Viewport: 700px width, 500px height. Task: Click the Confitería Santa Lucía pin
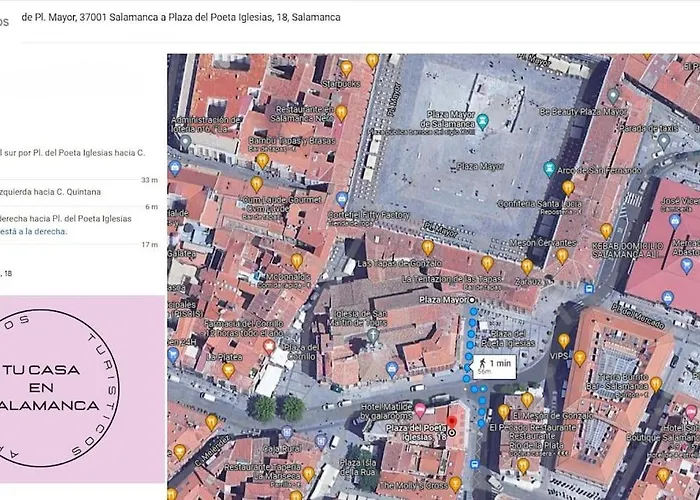pyautogui.click(x=568, y=187)
